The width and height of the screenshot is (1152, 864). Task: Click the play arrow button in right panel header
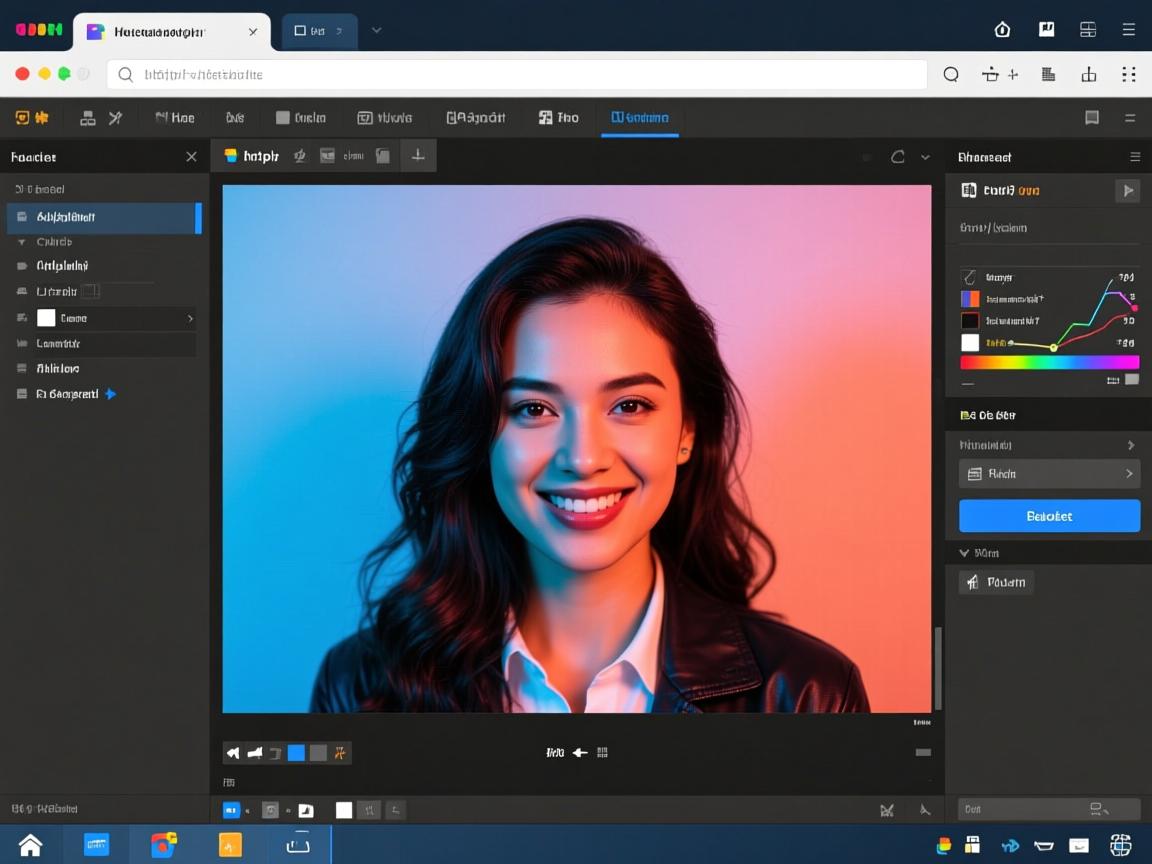tap(1128, 190)
